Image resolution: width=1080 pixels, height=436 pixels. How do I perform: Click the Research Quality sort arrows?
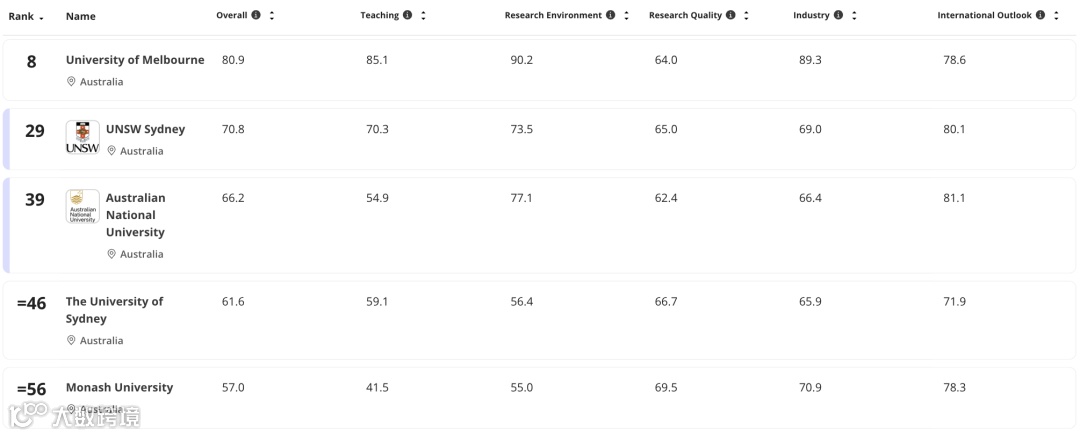point(746,16)
